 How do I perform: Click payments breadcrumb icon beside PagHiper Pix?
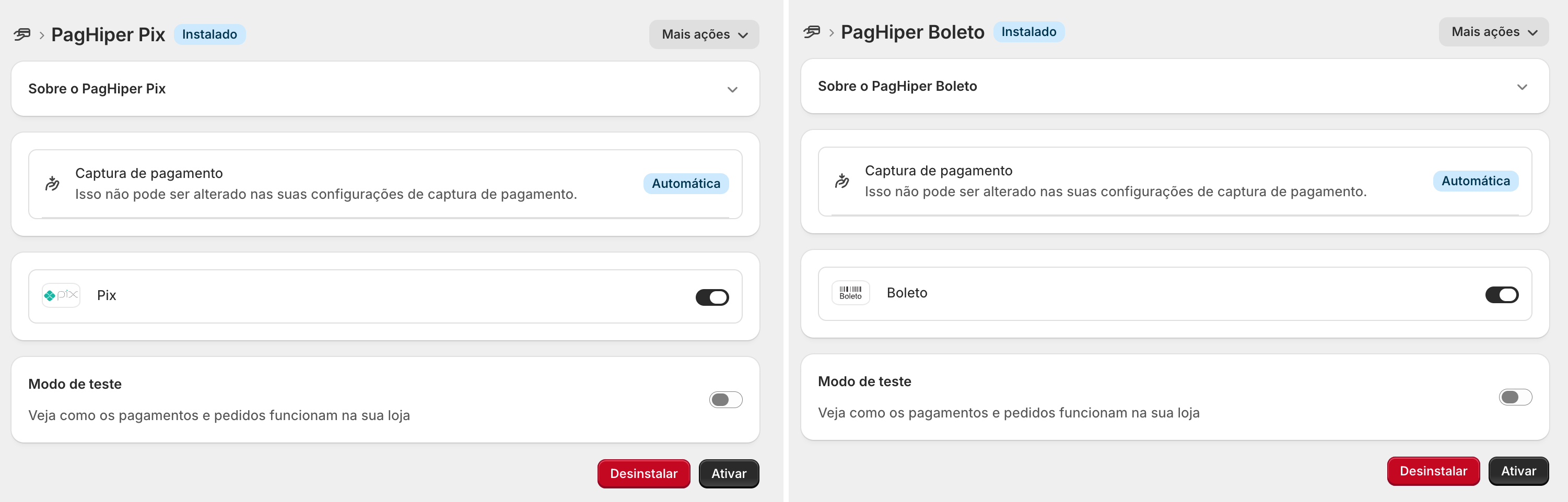click(x=22, y=34)
